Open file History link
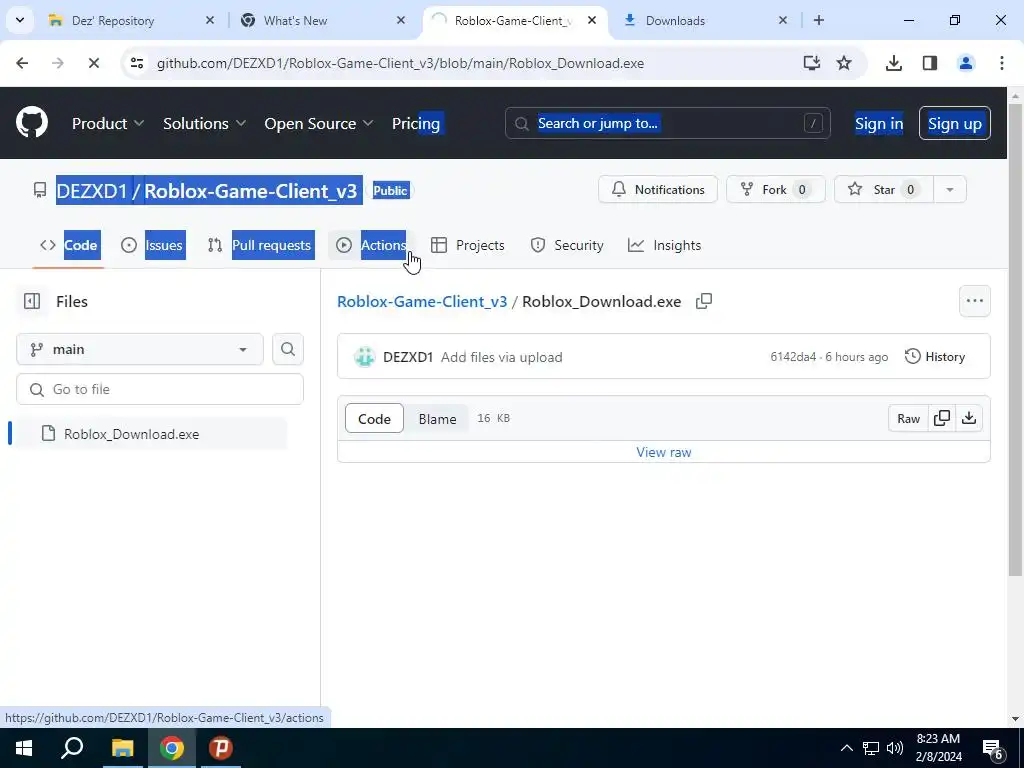The width and height of the screenshot is (1024, 768). [x=935, y=357]
